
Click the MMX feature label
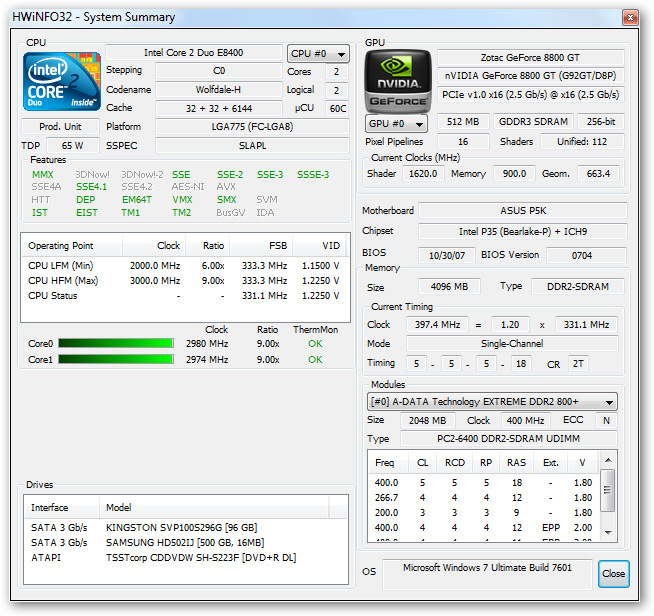pos(43,174)
